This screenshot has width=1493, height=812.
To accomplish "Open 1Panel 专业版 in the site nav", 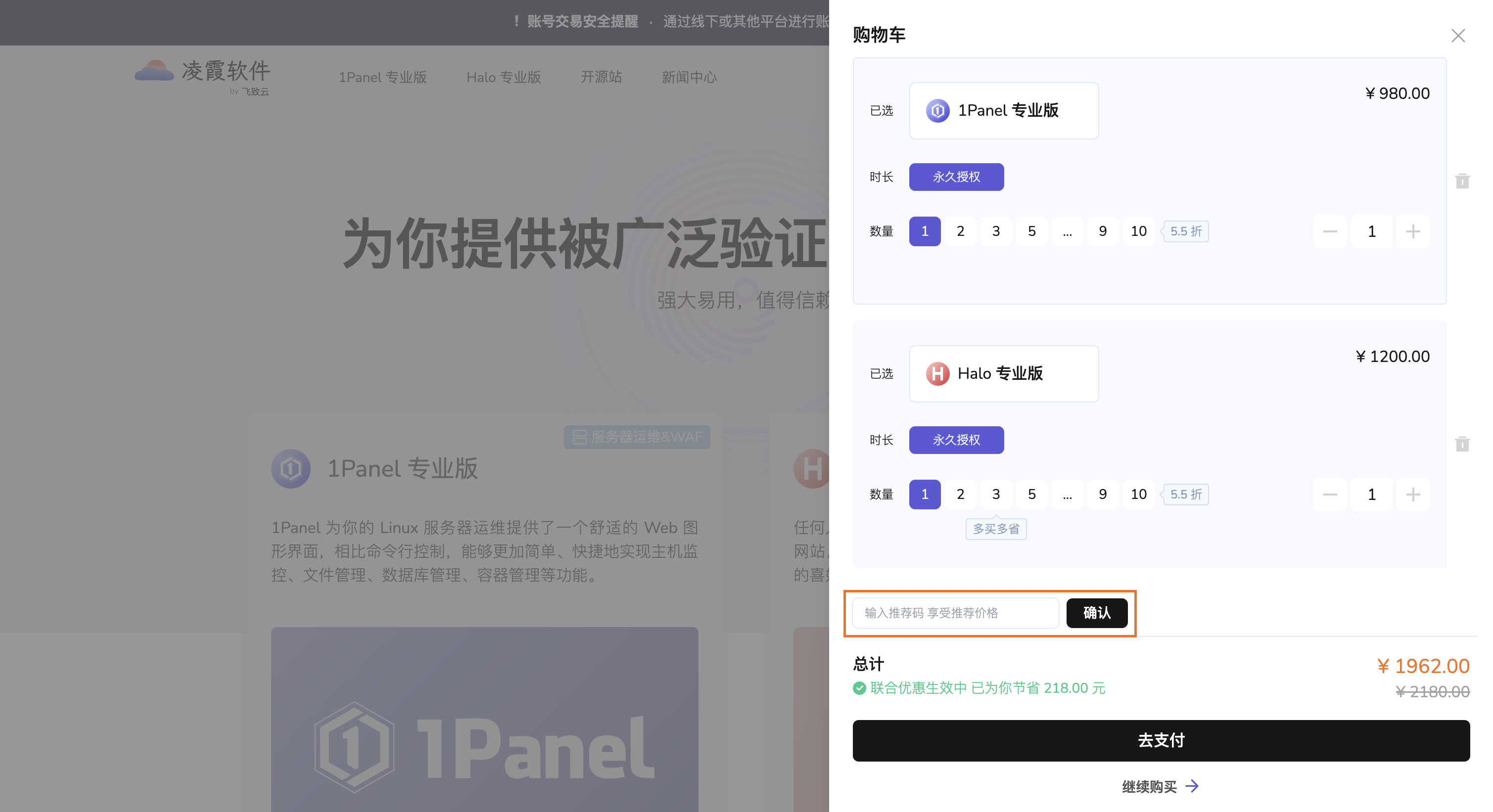I will [x=382, y=77].
